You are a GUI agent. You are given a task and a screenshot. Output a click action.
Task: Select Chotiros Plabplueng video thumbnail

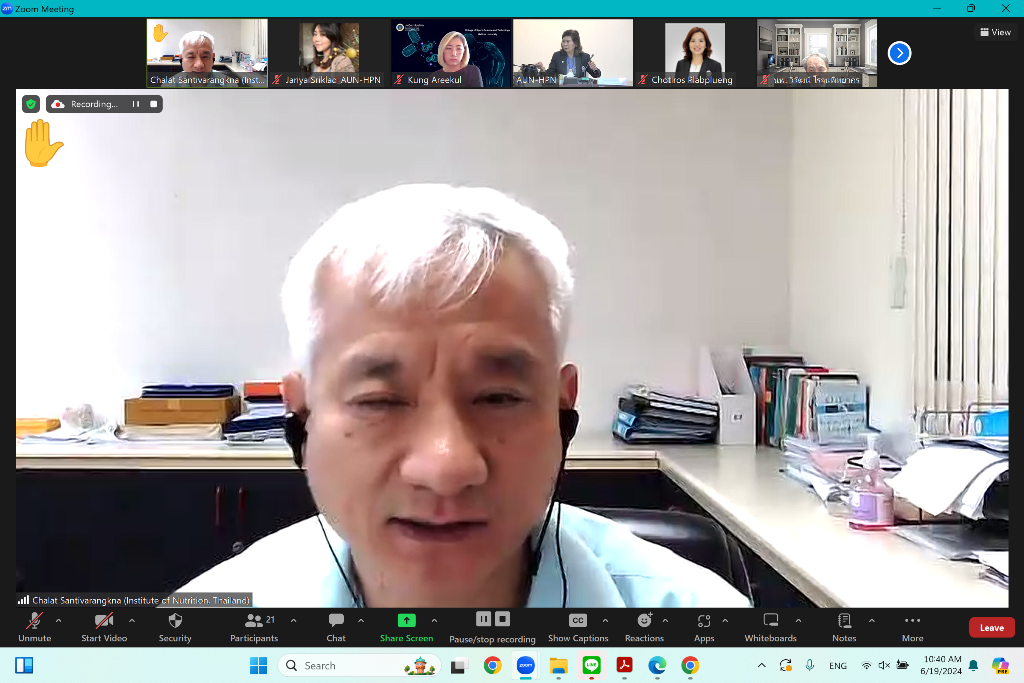point(693,53)
